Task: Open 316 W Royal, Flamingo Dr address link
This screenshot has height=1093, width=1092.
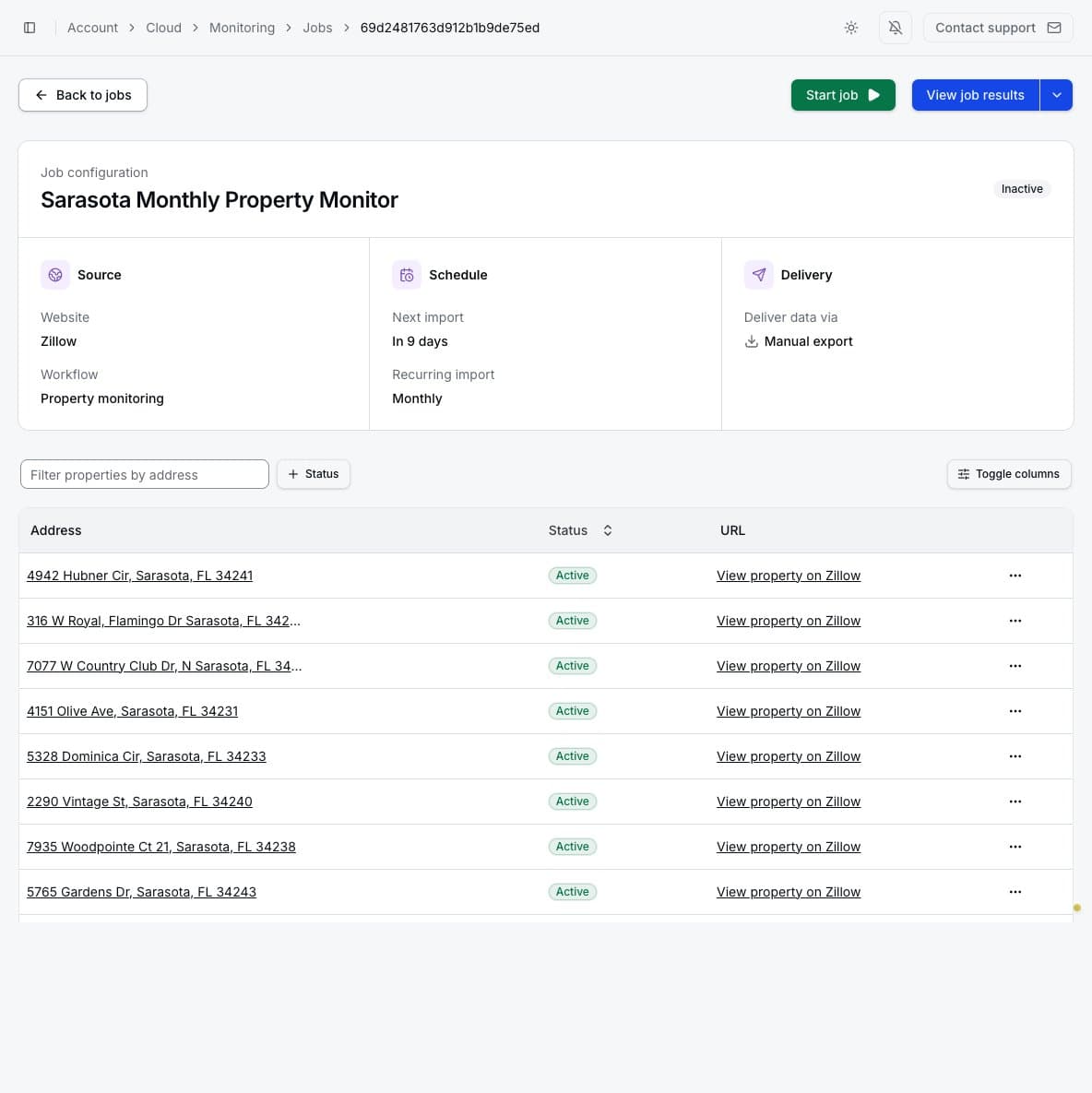Action: pos(164,621)
